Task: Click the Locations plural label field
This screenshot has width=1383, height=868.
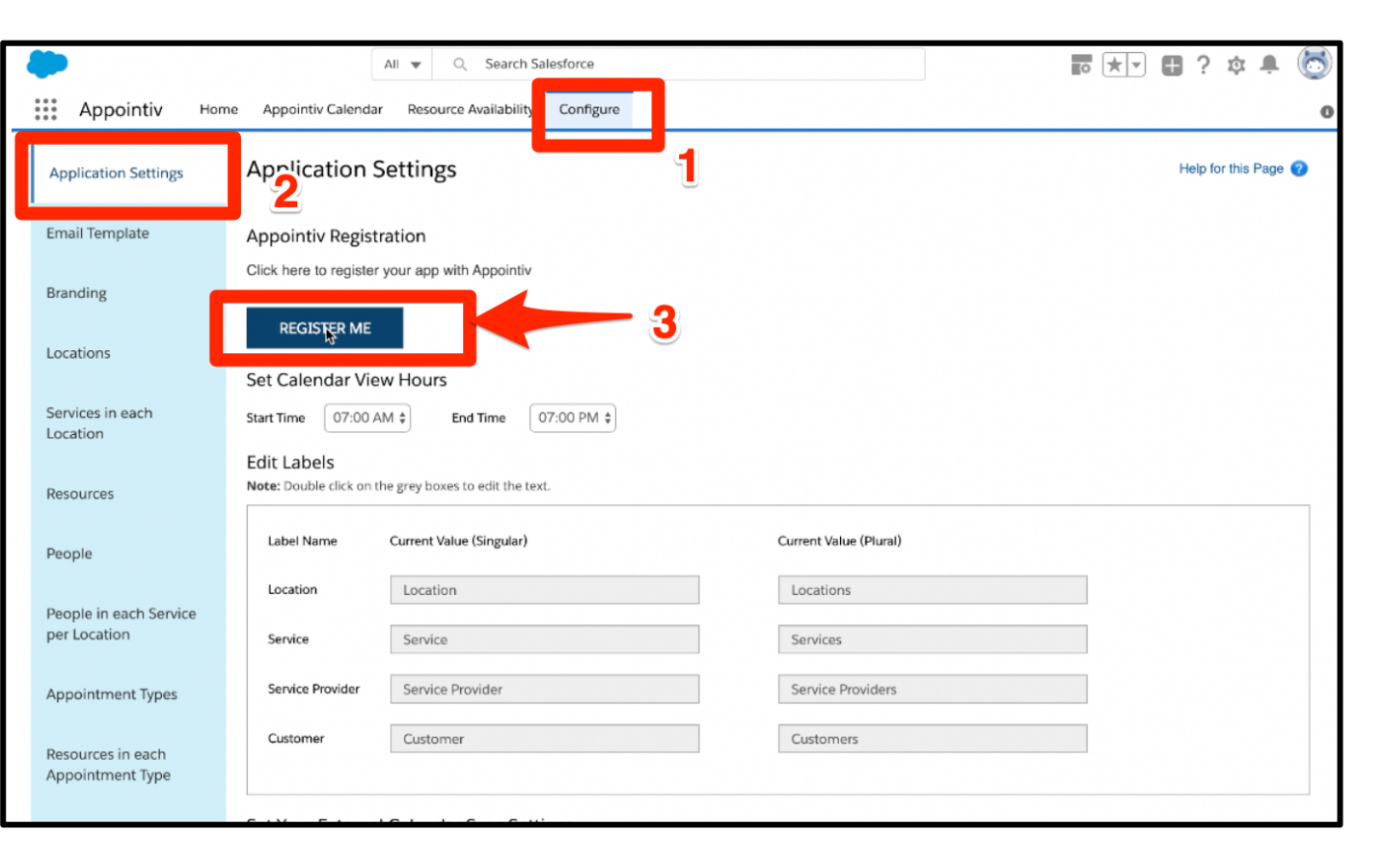Action: tap(933, 590)
